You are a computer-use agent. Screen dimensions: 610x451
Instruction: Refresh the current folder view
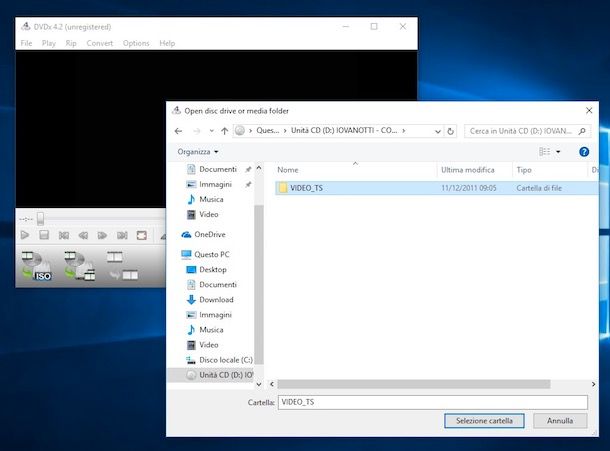[450, 132]
